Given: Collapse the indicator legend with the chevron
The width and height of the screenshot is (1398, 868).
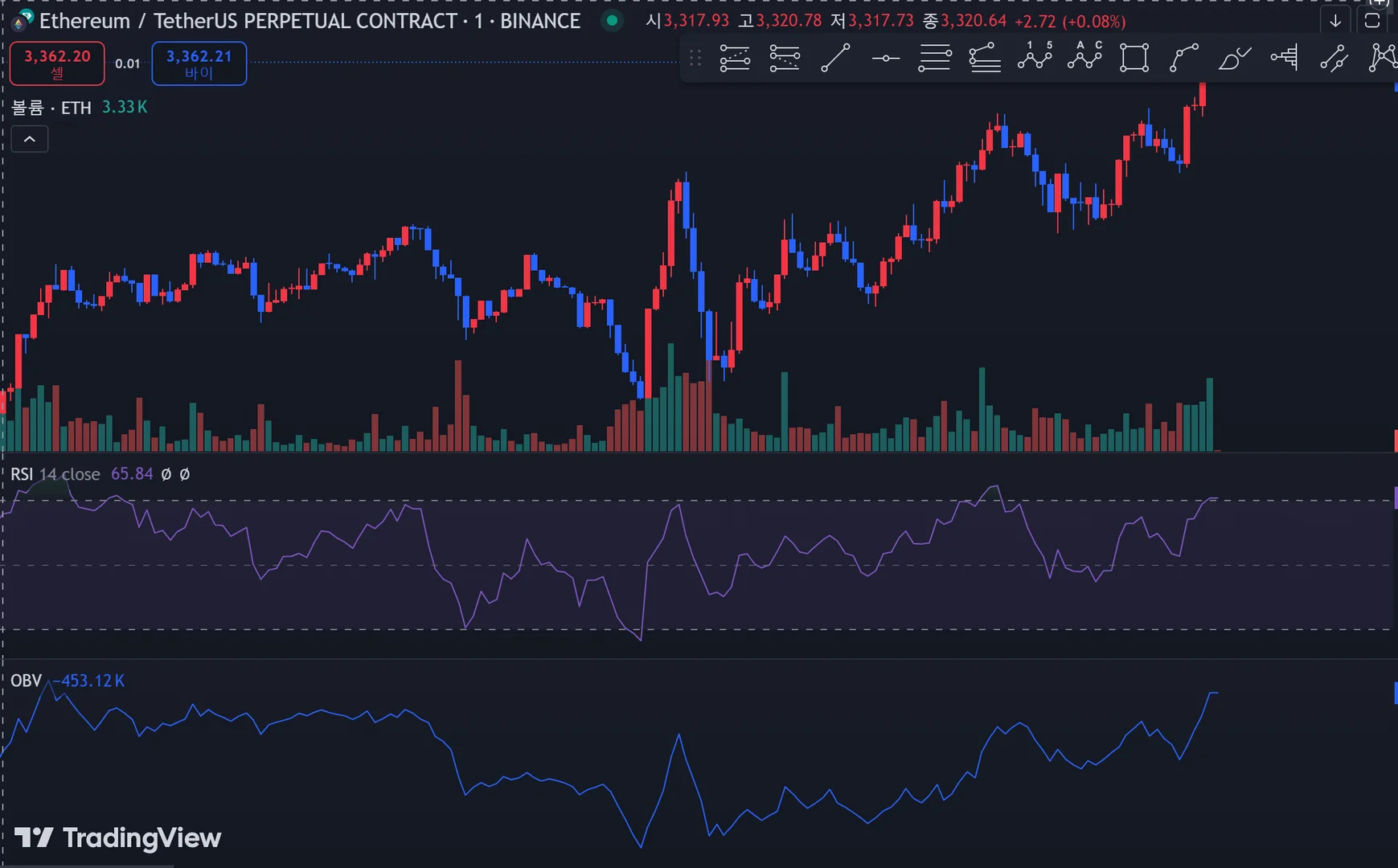Looking at the screenshot, I should pyautogui.click(x=30, y=139).
